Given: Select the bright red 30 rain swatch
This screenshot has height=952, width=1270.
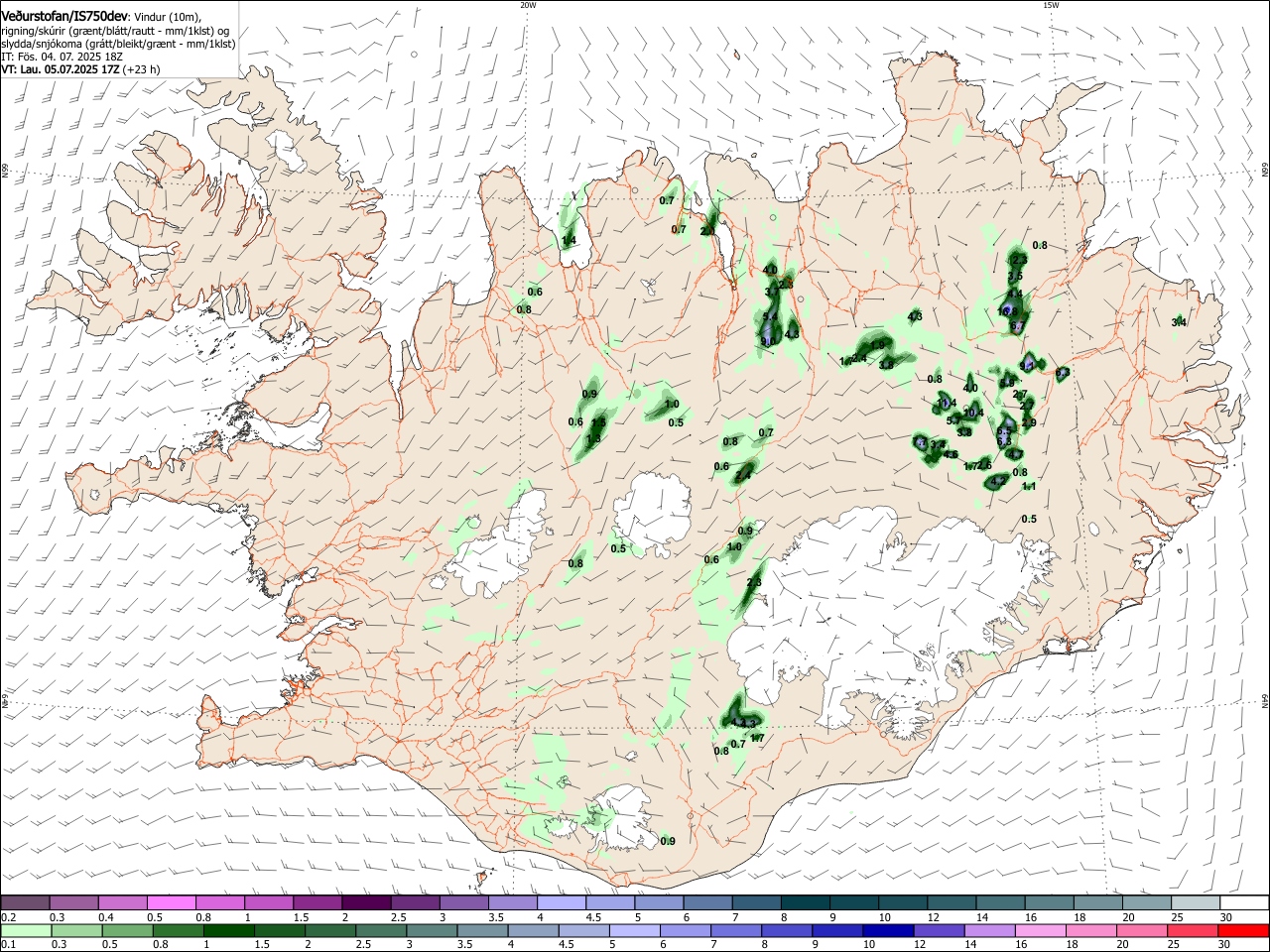Looking at the screenshot, I should [1244, 931].
